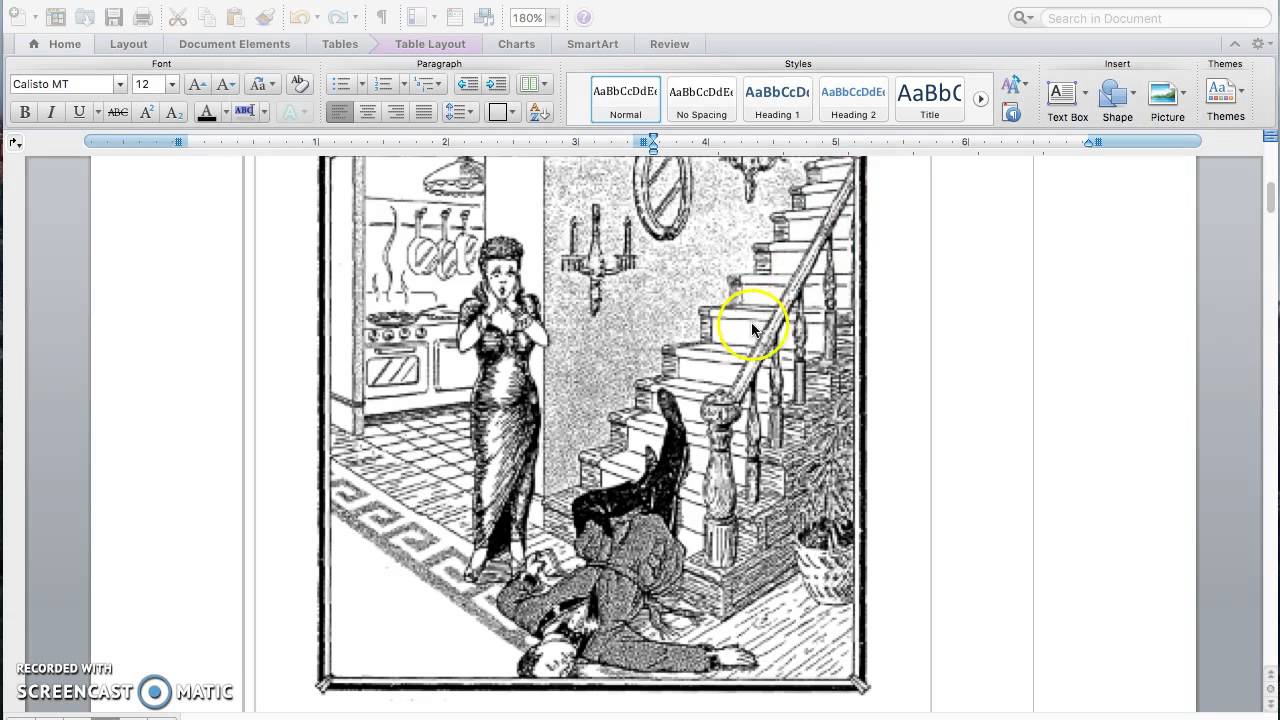Open the font size 12 dropdown
Viewport: 1280px width, 720px height.
(x=172, y=84)
